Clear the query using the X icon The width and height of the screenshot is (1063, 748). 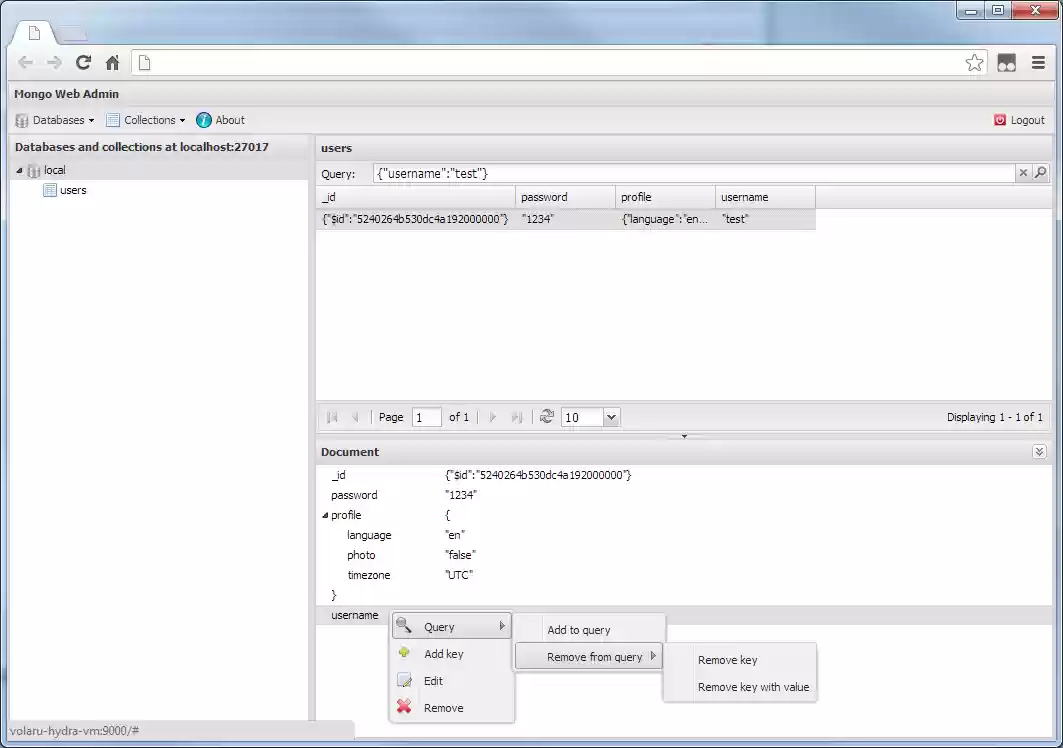click(x=1023, y=172)
